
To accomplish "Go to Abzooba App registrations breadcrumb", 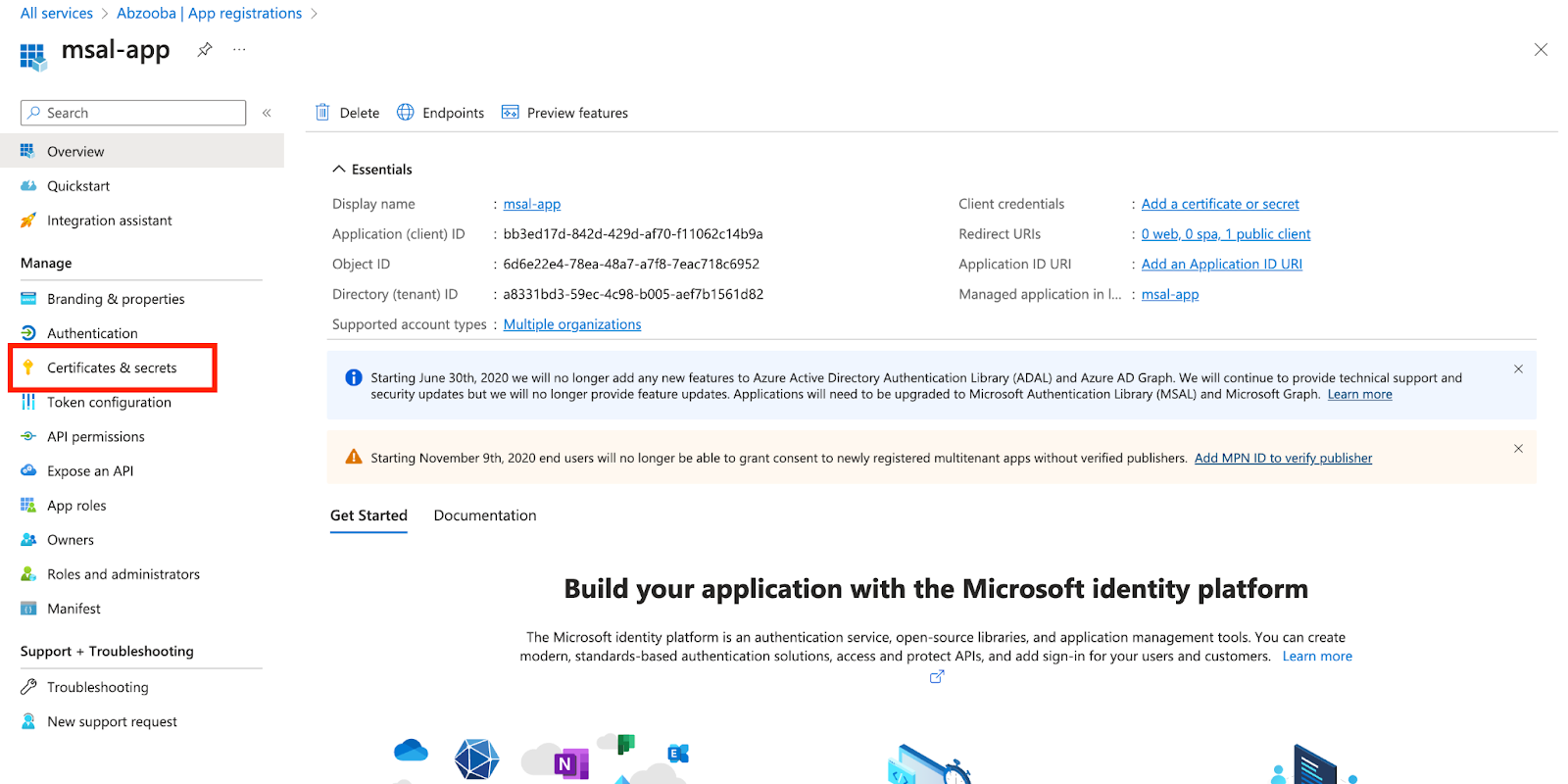I will coord(209,13).
